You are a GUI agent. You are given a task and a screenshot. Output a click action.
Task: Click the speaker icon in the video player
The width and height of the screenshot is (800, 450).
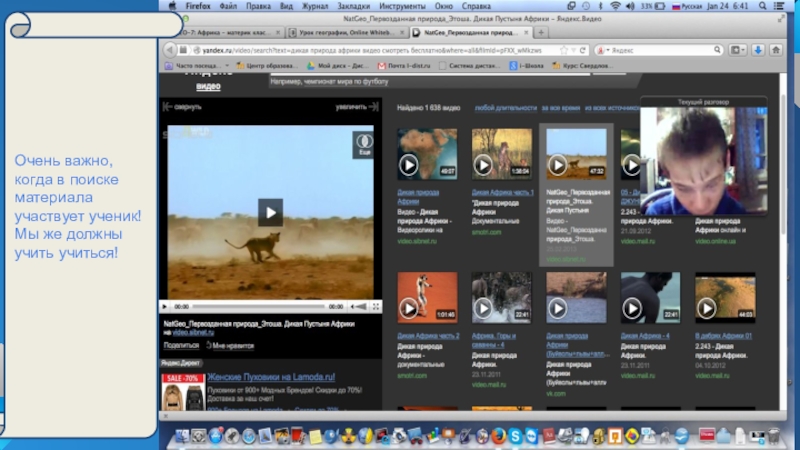pos(352,307)
